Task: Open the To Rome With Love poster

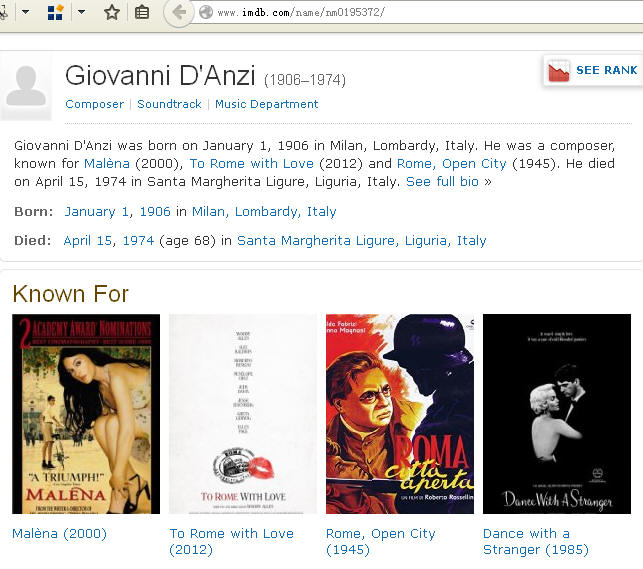Action: [x=243, y=414]
